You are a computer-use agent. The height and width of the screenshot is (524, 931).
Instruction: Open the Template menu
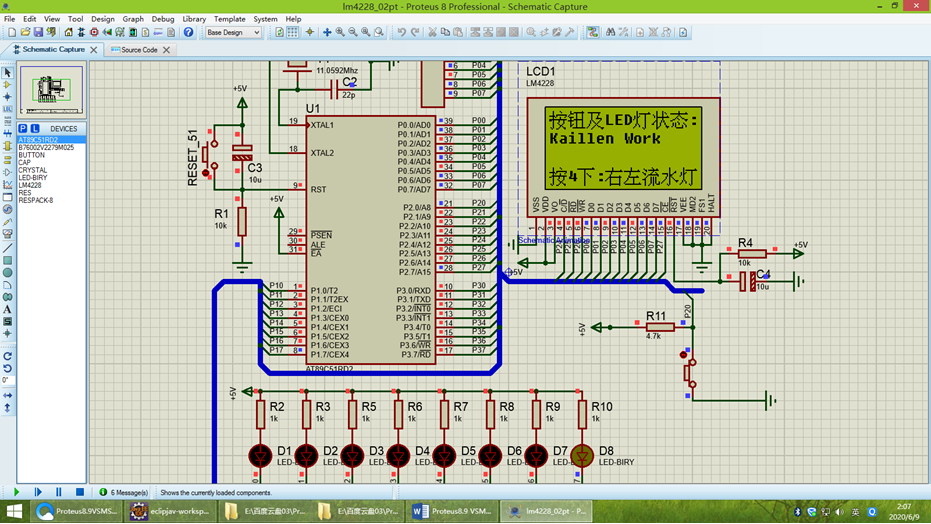tap(229, 19)
